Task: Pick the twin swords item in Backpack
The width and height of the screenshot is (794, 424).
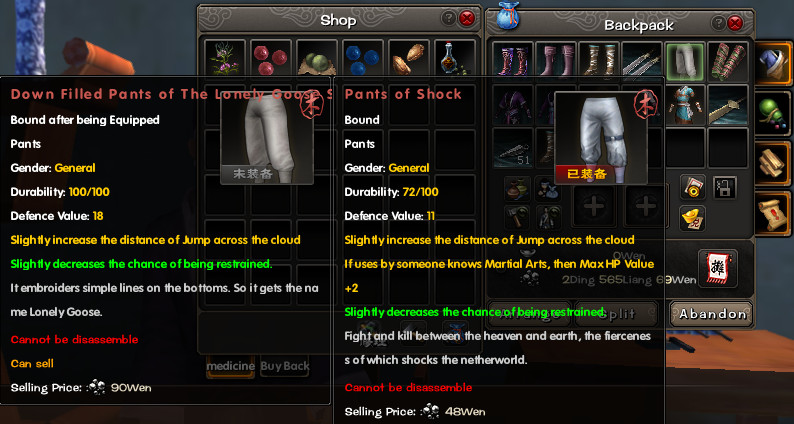Action: pyautogui.click(x=642, y=61)
